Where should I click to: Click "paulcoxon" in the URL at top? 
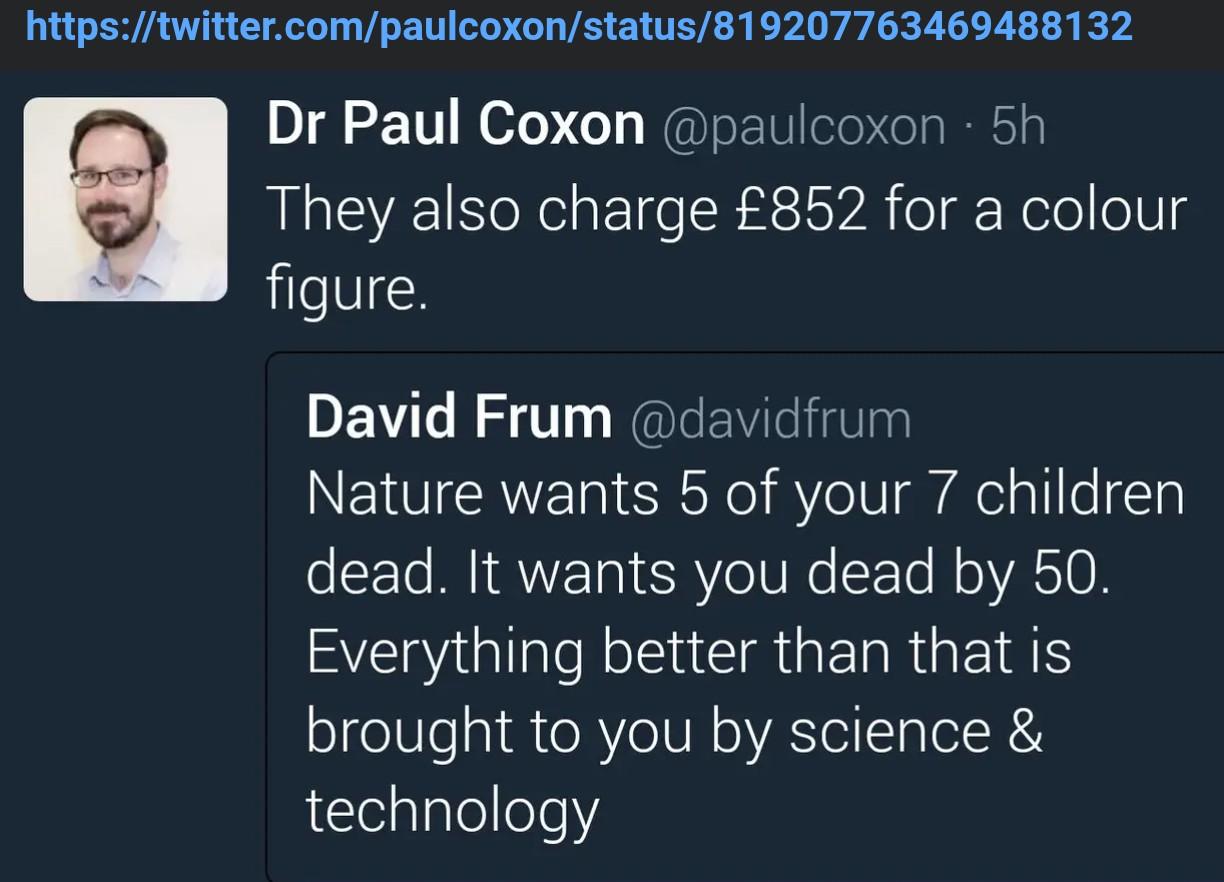point(474,26)
